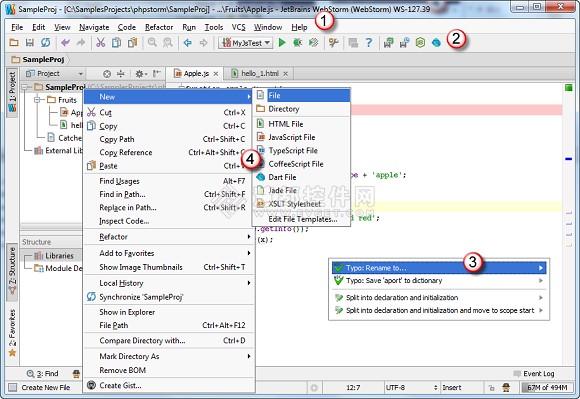Choose Dart File from New submenu

[301, 177]
